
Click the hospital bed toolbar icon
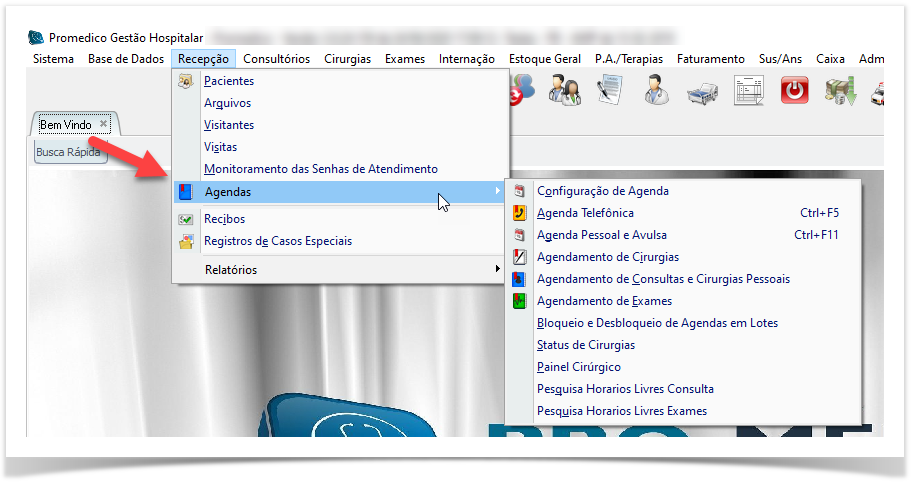tap(703, 92)
